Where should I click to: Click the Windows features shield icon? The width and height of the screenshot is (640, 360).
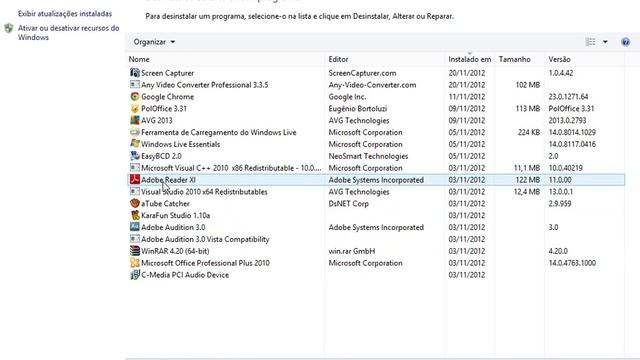coord(9,28)
